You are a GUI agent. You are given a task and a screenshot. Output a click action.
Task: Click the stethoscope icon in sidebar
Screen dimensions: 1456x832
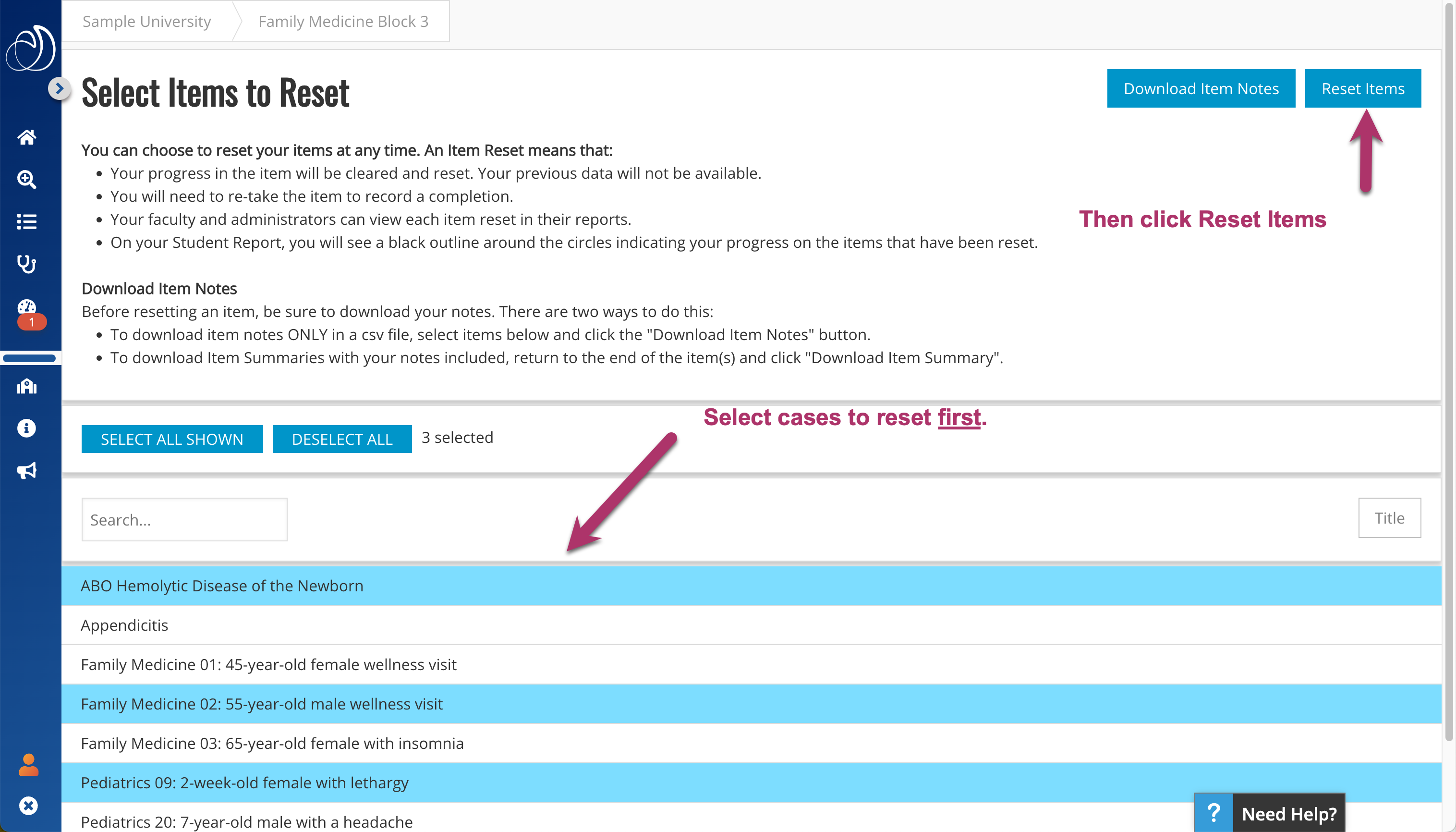coord(27,264)
